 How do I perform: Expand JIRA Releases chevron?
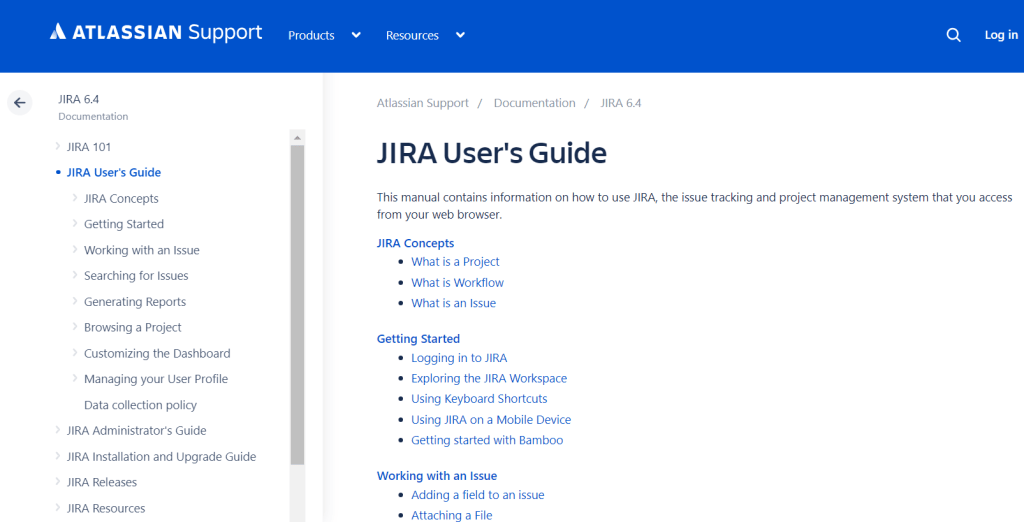coord(58,481)
